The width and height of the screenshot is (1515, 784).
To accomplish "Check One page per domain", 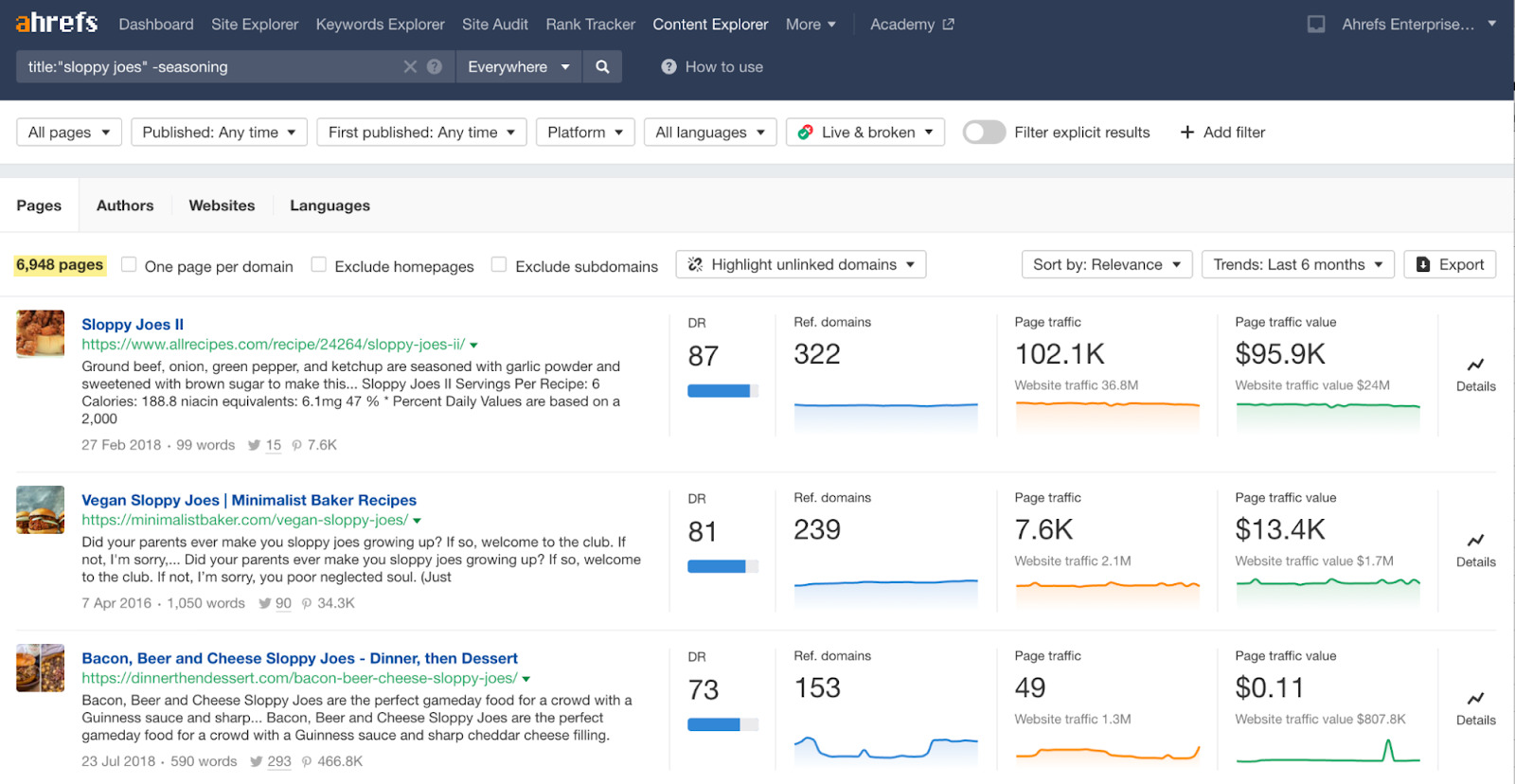I will pos(129,265).
